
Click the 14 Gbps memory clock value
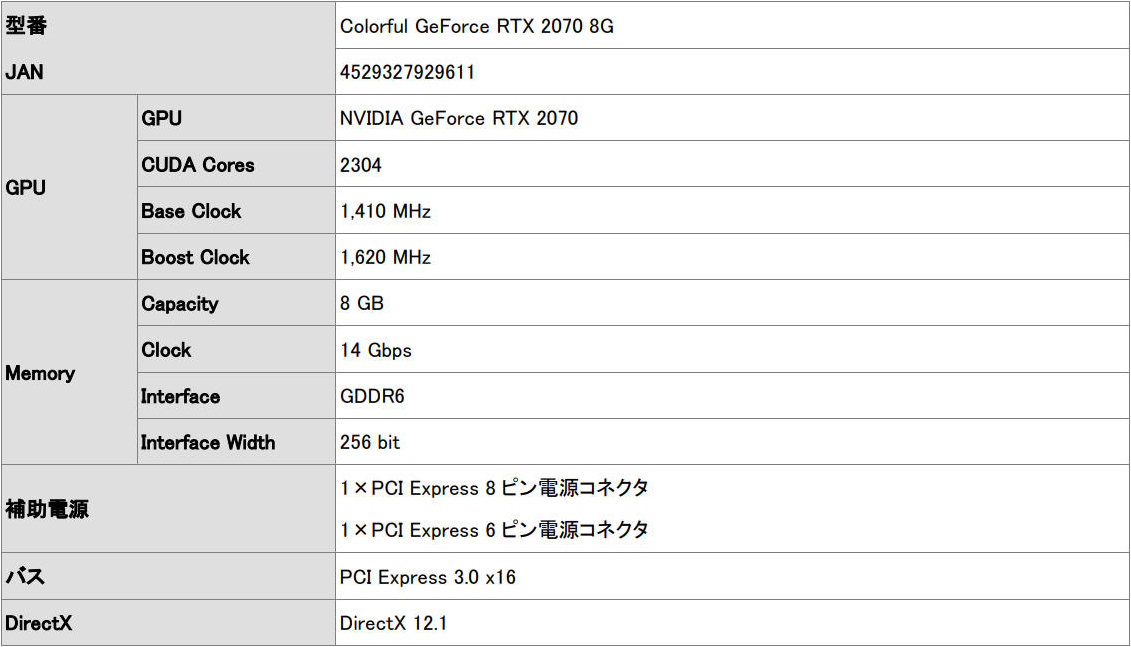(x=376, y=350)
